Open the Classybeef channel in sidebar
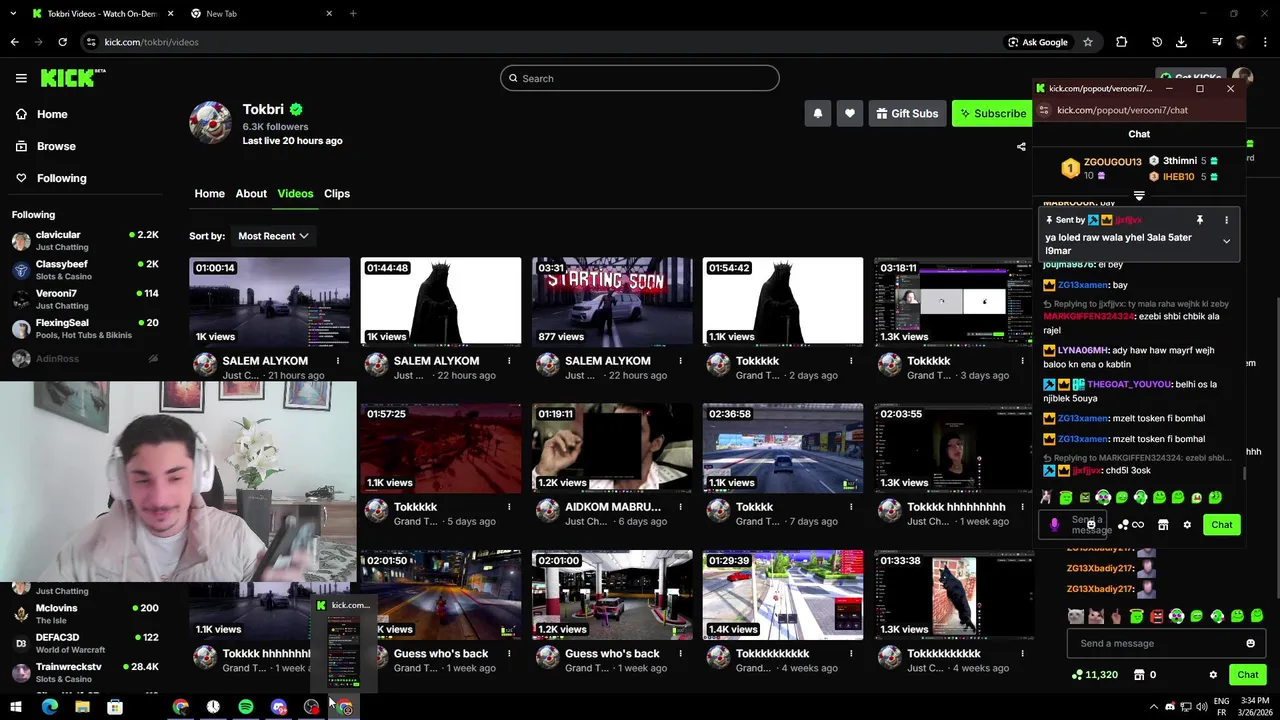 (85, 269)
